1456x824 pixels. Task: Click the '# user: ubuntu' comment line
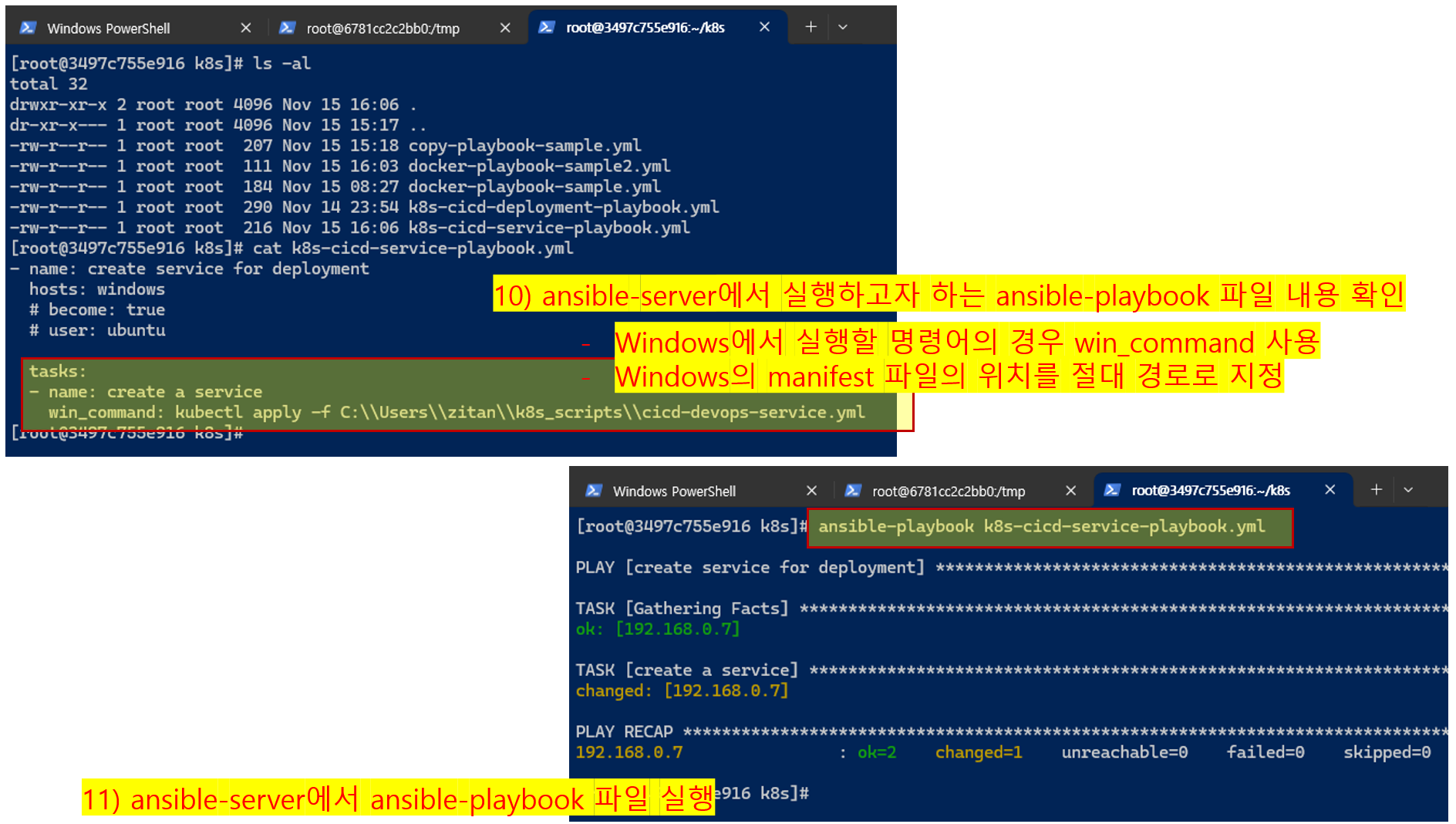pyautogui.click(x=97, y=330)
